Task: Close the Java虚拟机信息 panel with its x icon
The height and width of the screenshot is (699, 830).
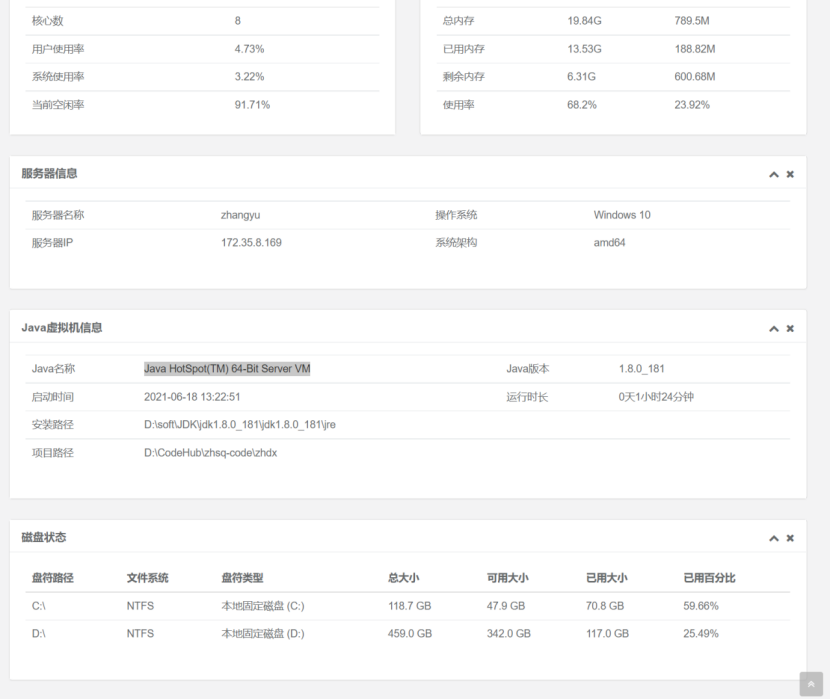Action: [790, 328]
